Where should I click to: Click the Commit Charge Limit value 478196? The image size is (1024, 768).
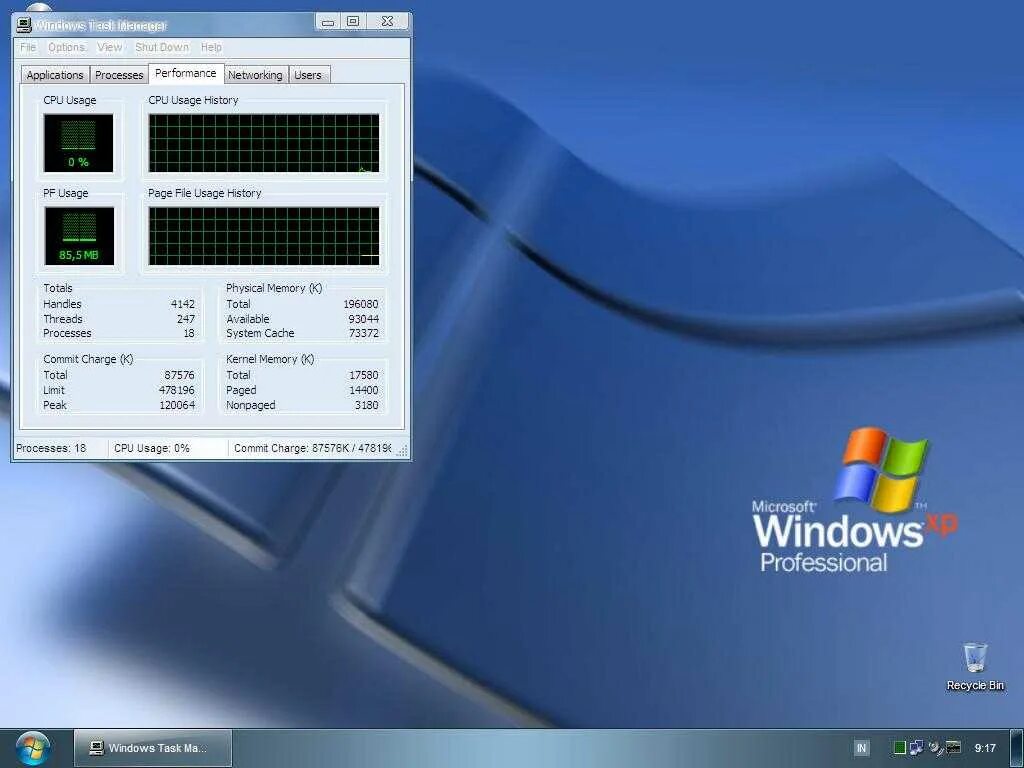(x=177, y=390)
